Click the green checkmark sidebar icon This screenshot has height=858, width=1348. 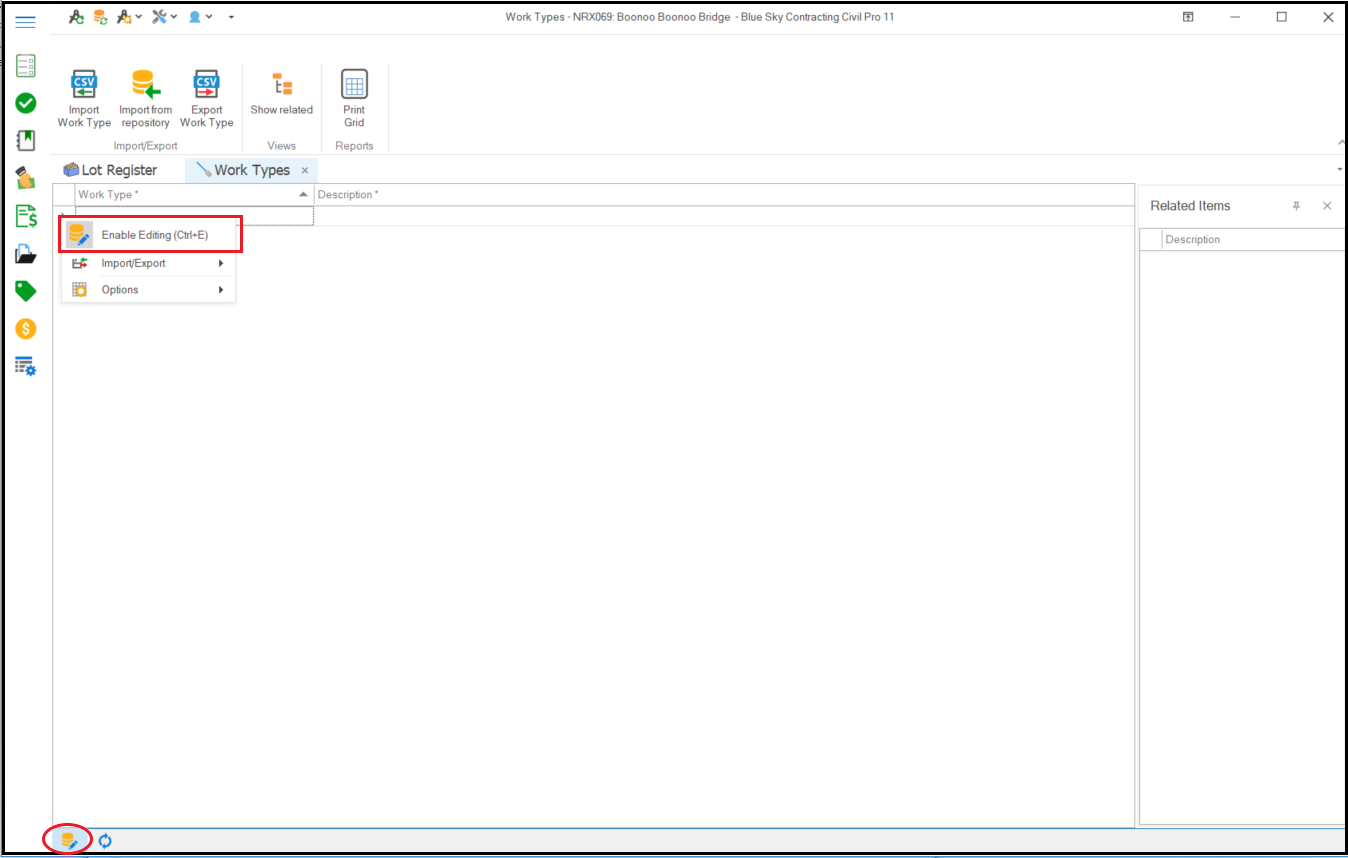pyautogui.click(x=26, y=103)
